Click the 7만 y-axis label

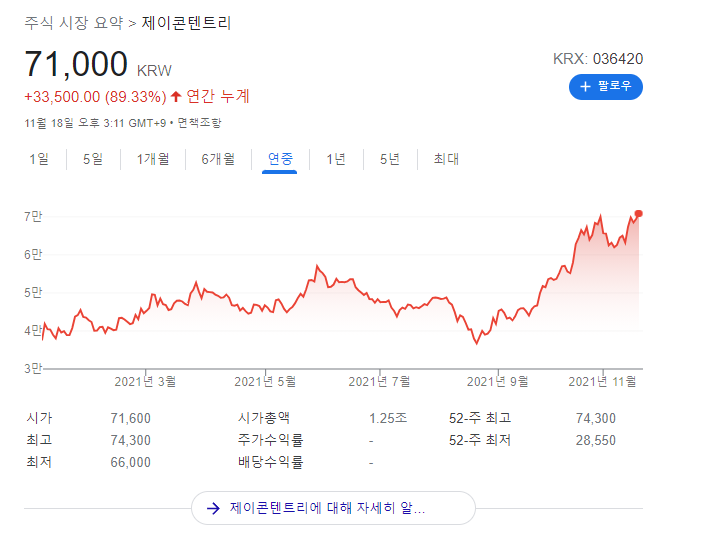[x=33, y=216]
